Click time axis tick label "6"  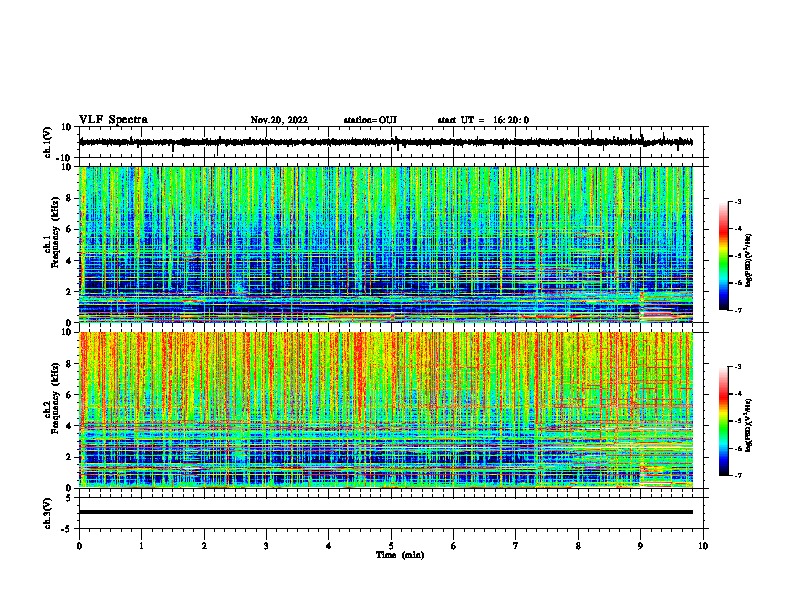pyautogui.click(x=454, y=546)
